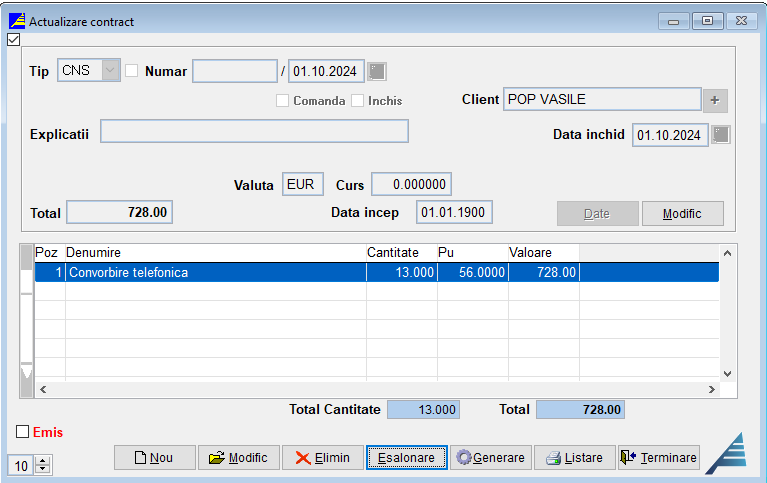The height and width of the screenshot is (483, 767).
Task: Click the plus button next to Client
Action: click(714, 100)
